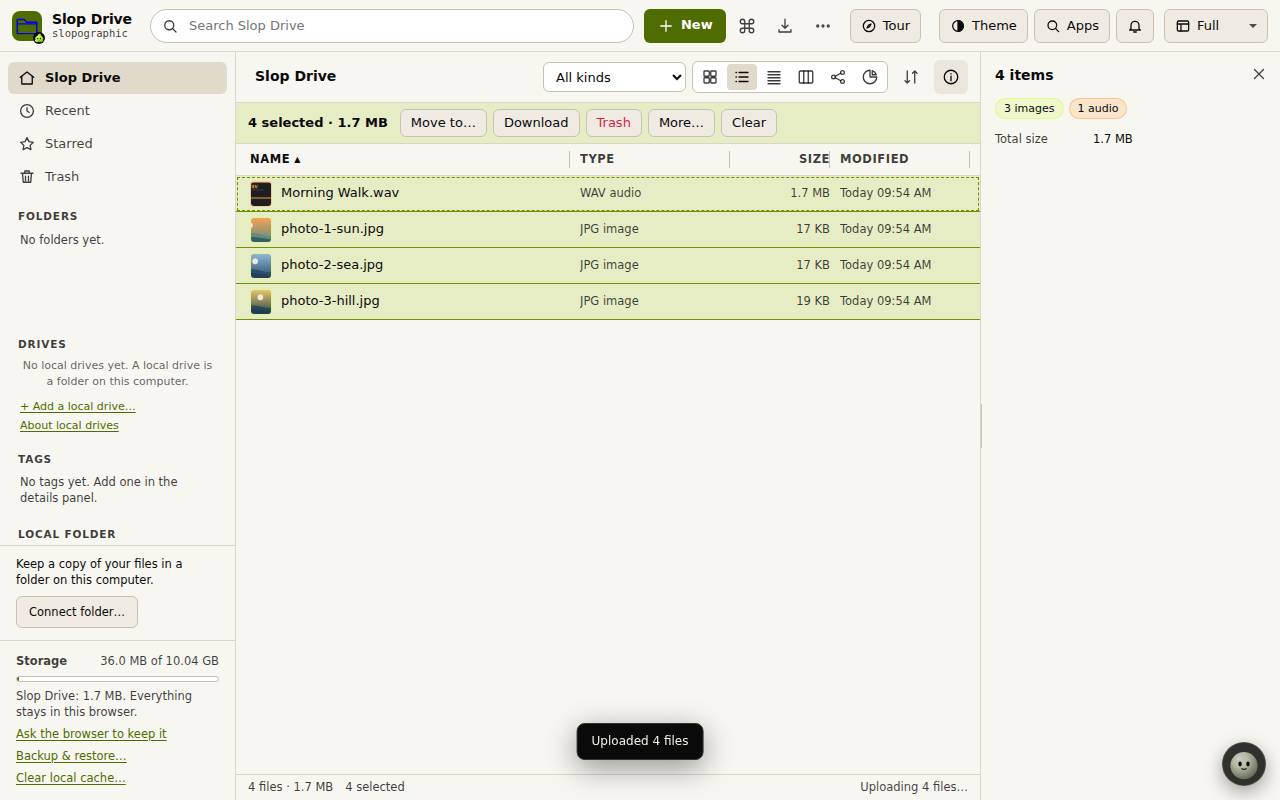The image size is (1280, 800).
Task: Close the details panel
Action: (x=1259, y=75)
